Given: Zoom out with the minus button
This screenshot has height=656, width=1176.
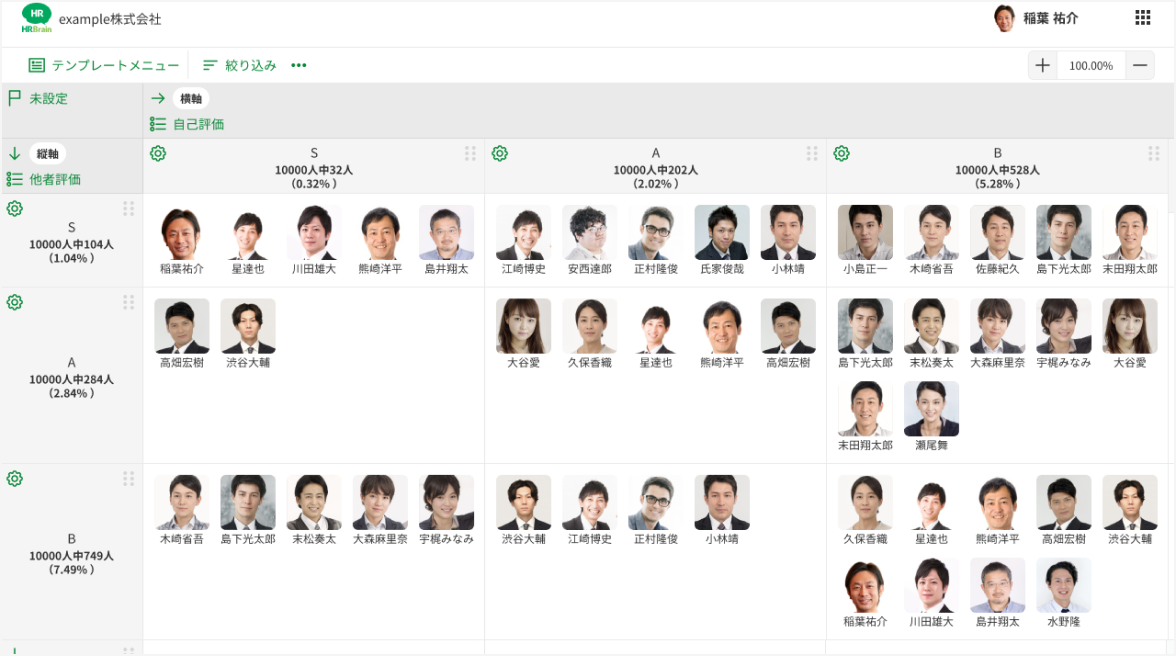Looking at the screenshot, I should 1140,66.
